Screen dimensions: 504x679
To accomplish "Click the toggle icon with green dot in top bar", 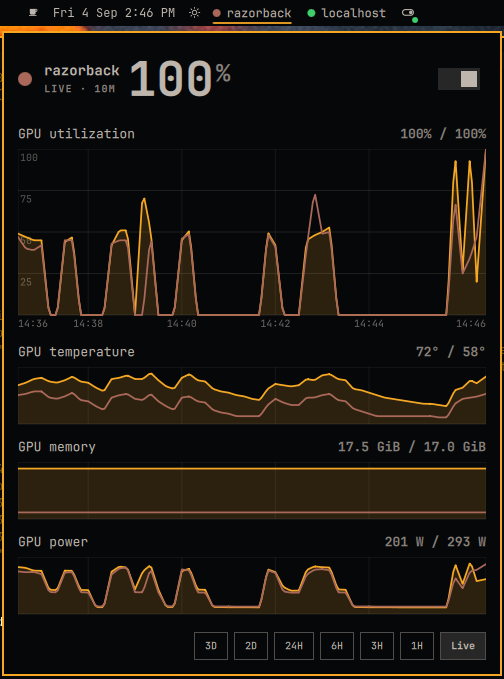I will pyautogui.click(x=409, y=14).
